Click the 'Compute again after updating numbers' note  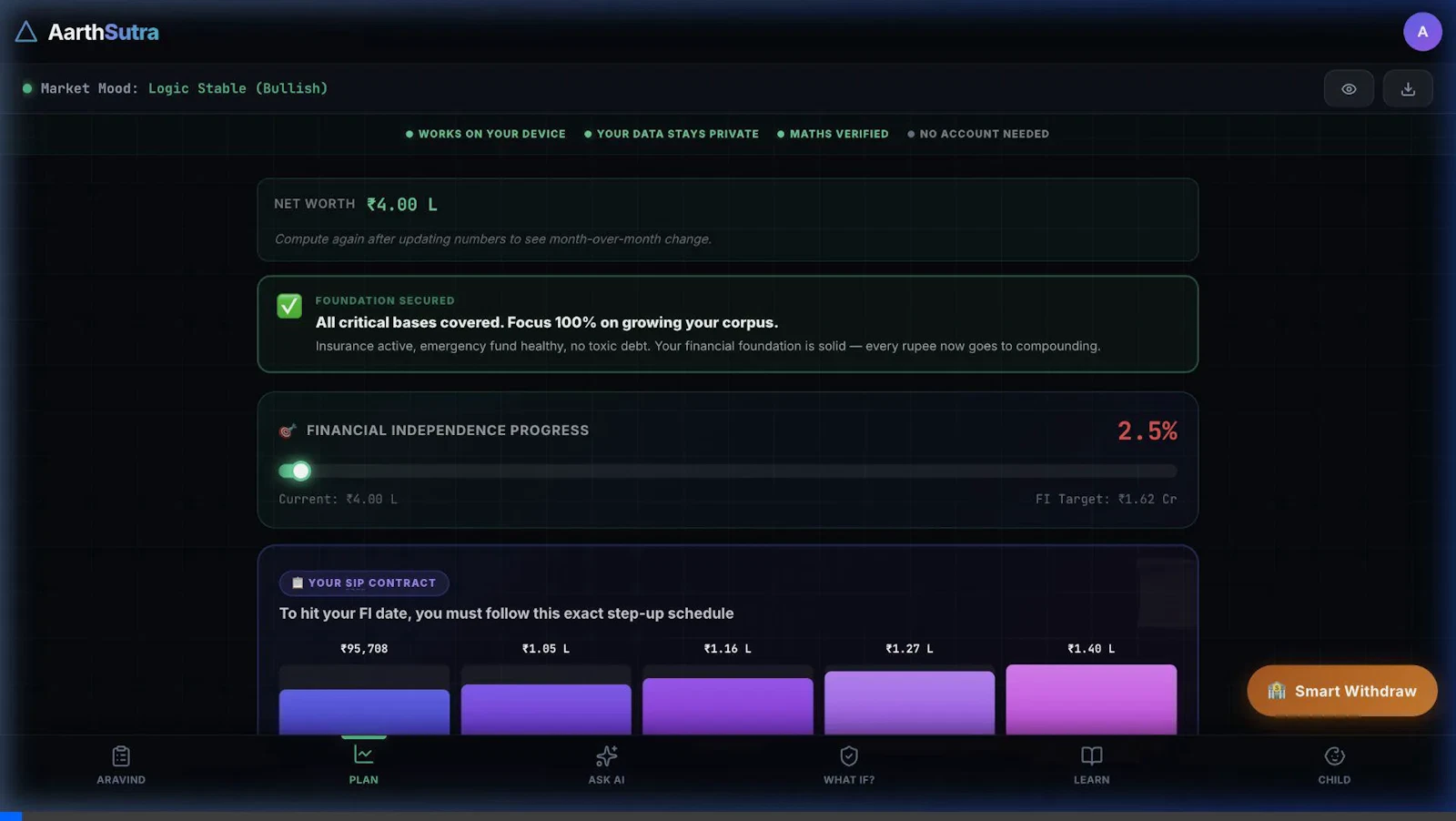pos(492,238)
